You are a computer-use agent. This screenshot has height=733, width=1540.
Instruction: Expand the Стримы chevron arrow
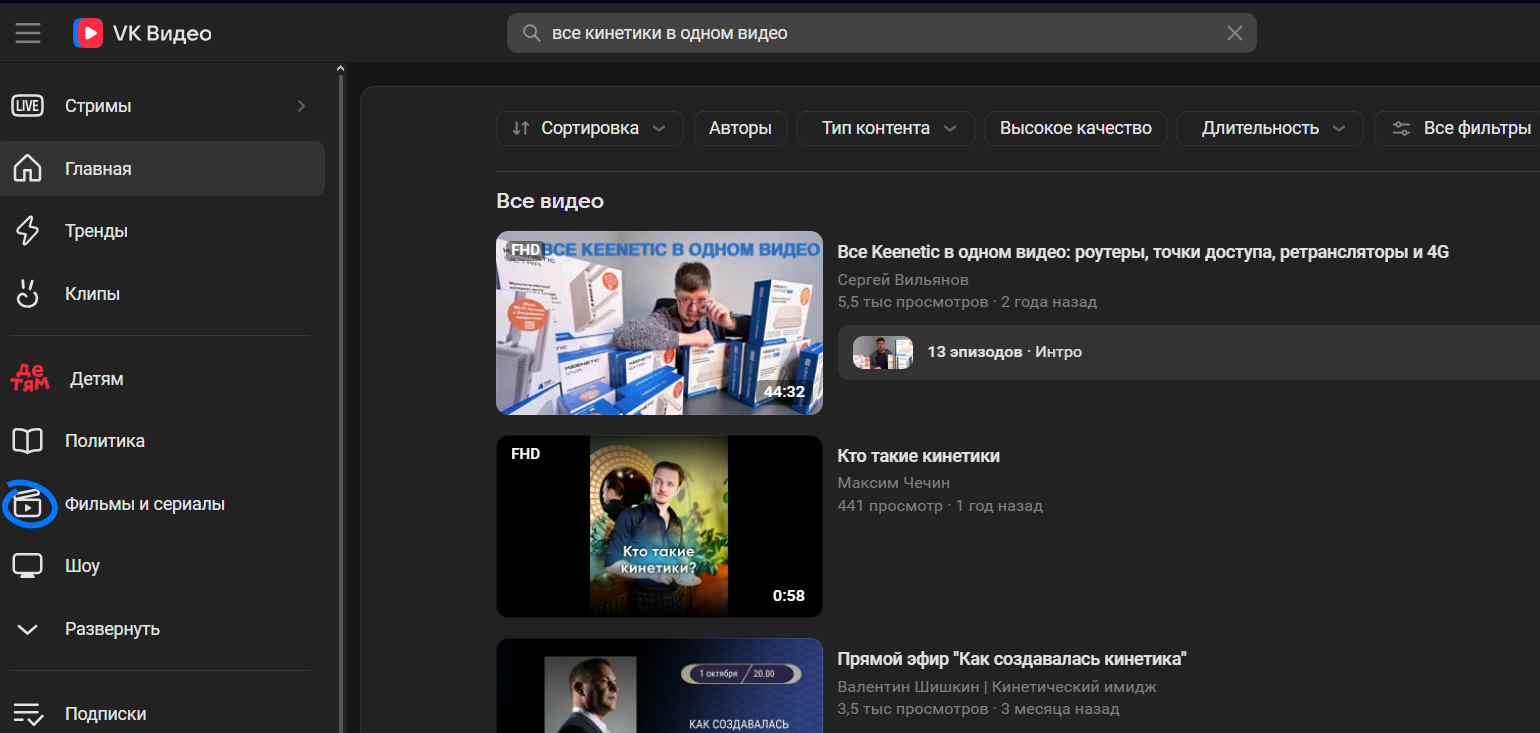301,106
